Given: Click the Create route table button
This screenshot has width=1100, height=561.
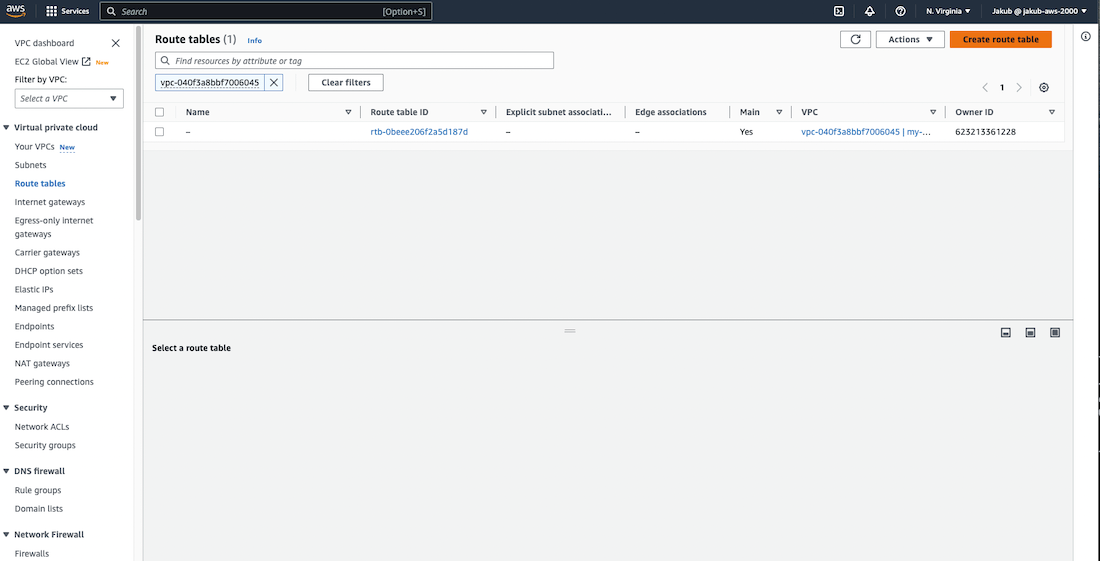Looking at the screenshot, I should click(x=1000, y=40).
